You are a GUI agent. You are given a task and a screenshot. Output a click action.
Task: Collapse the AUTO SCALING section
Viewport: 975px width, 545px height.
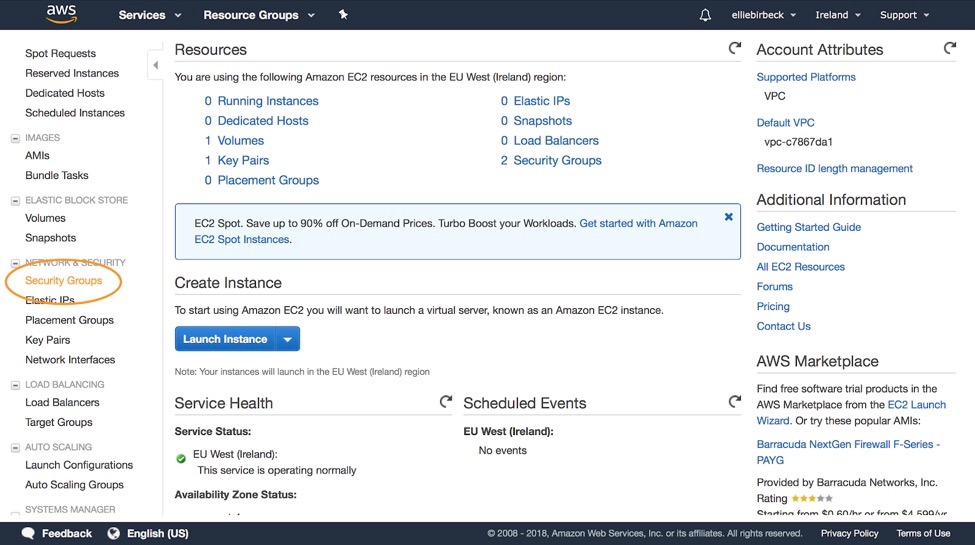point(16,447)
